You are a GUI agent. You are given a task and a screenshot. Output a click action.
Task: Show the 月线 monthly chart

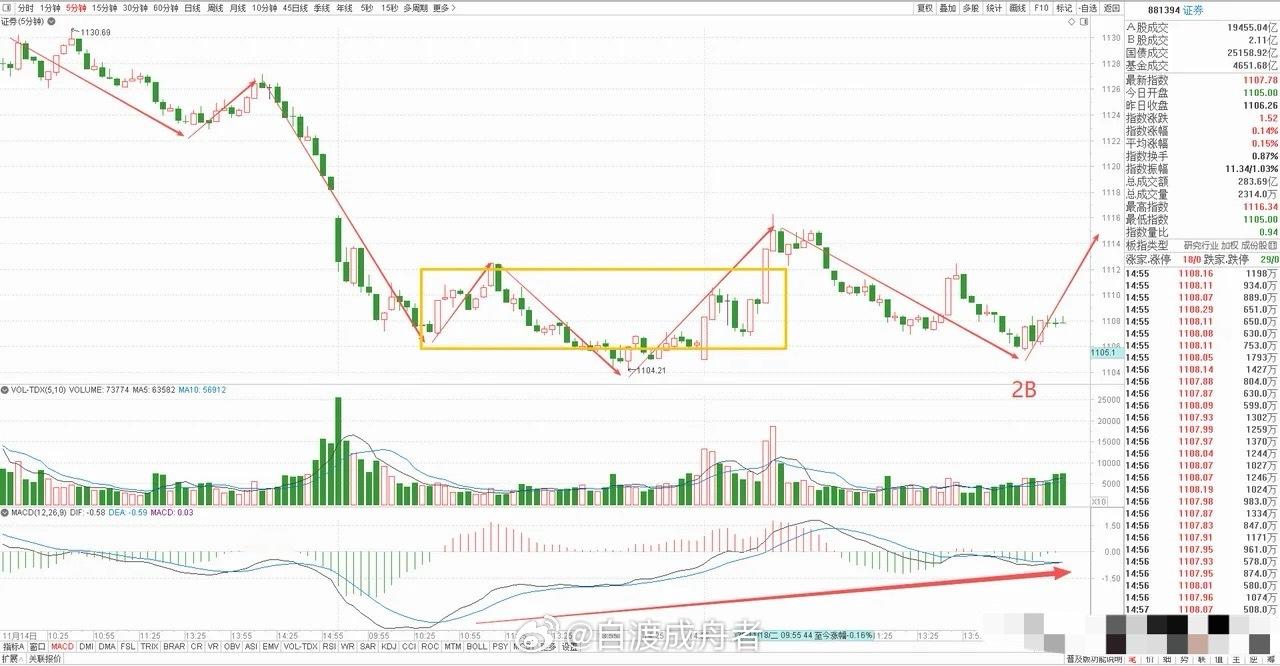pos(238,8)
